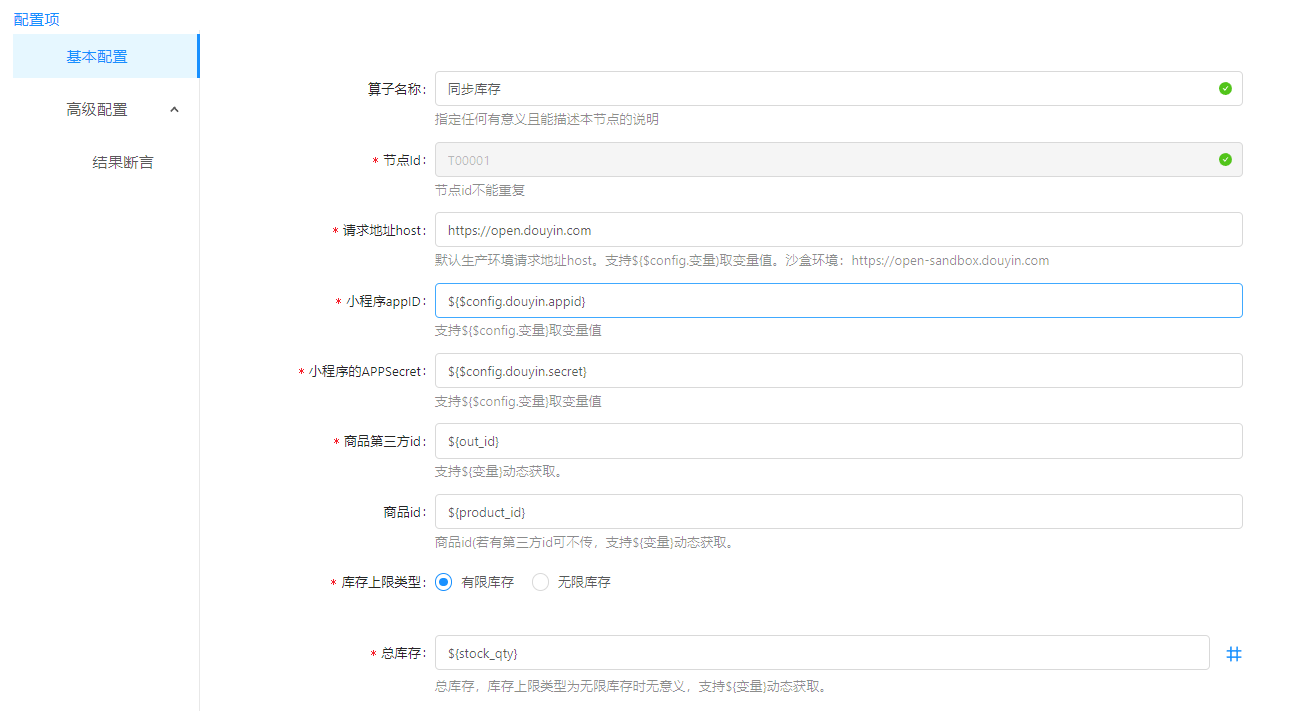Click the disabled 节点Id input field
Screen dimensions: 1304x711
[x=820, y=160]
